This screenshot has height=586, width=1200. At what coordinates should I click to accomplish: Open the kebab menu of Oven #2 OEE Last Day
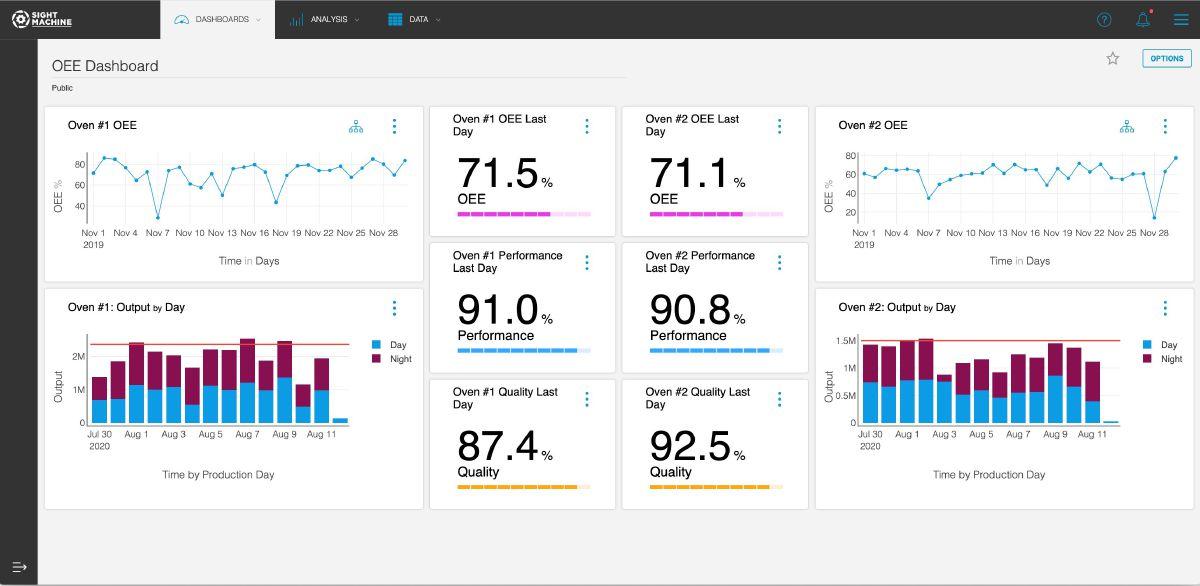pos(780,126)
